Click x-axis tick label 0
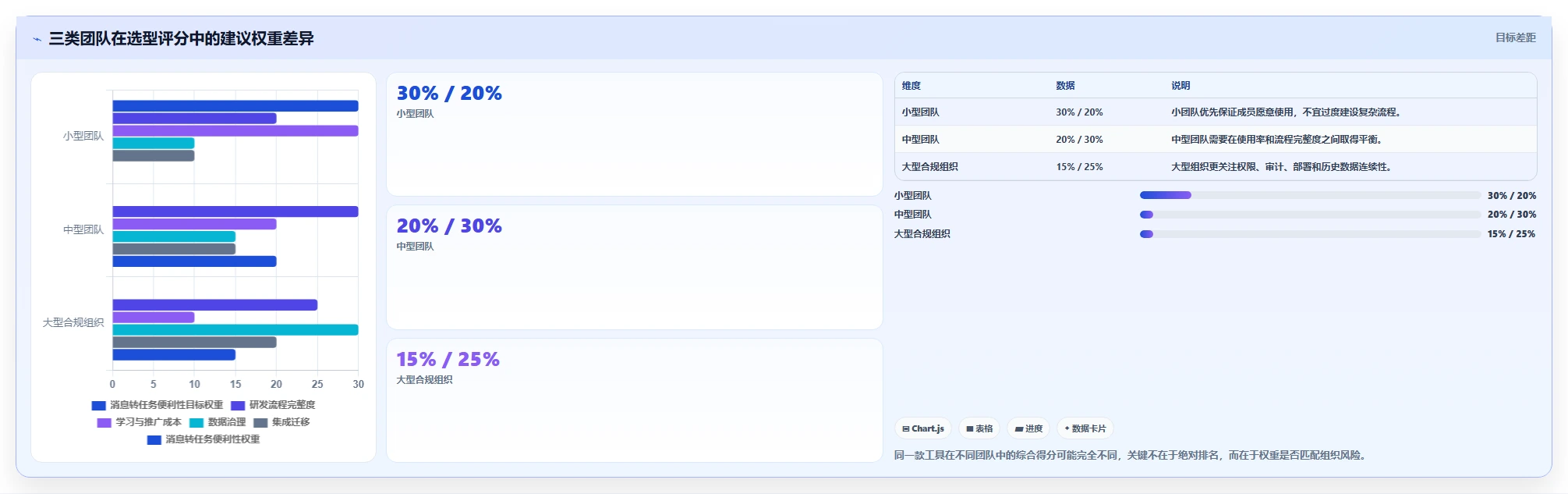The width and height of the screenshot is (1568, 494). [113, 384]
